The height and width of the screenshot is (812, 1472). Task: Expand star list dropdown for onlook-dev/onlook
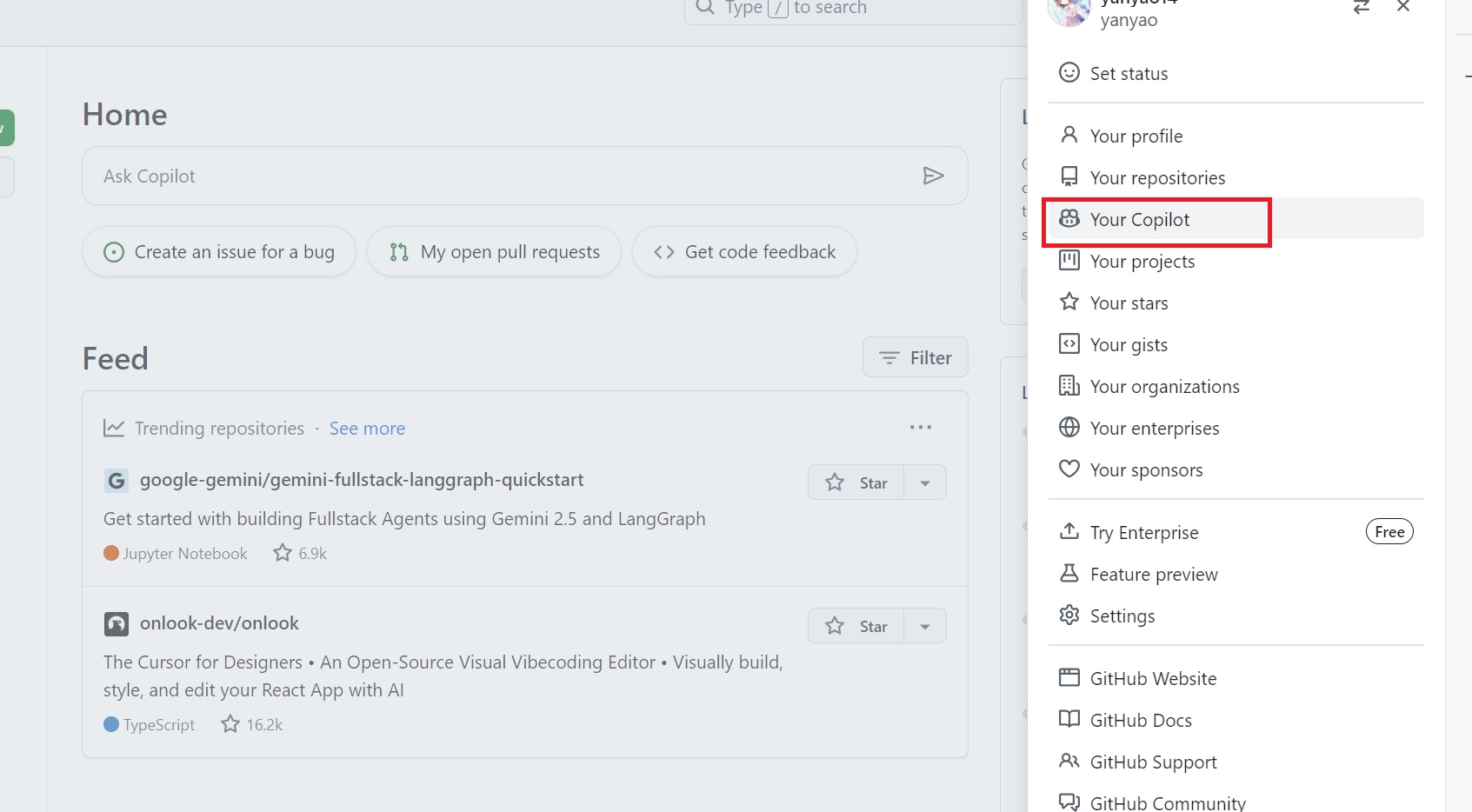(925, 626)
